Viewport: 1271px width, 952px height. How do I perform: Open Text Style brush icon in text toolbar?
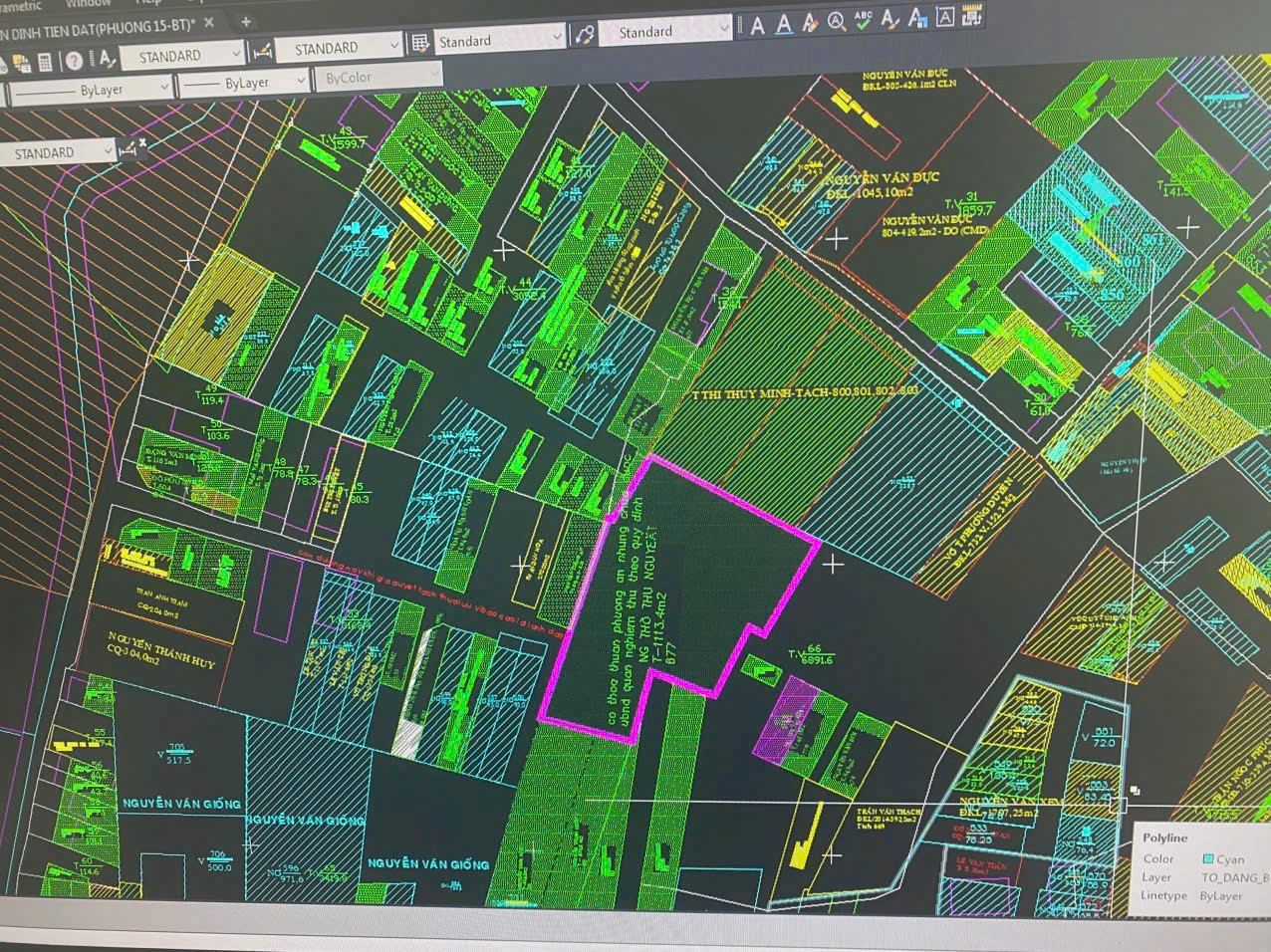click(x=890, y=19)
